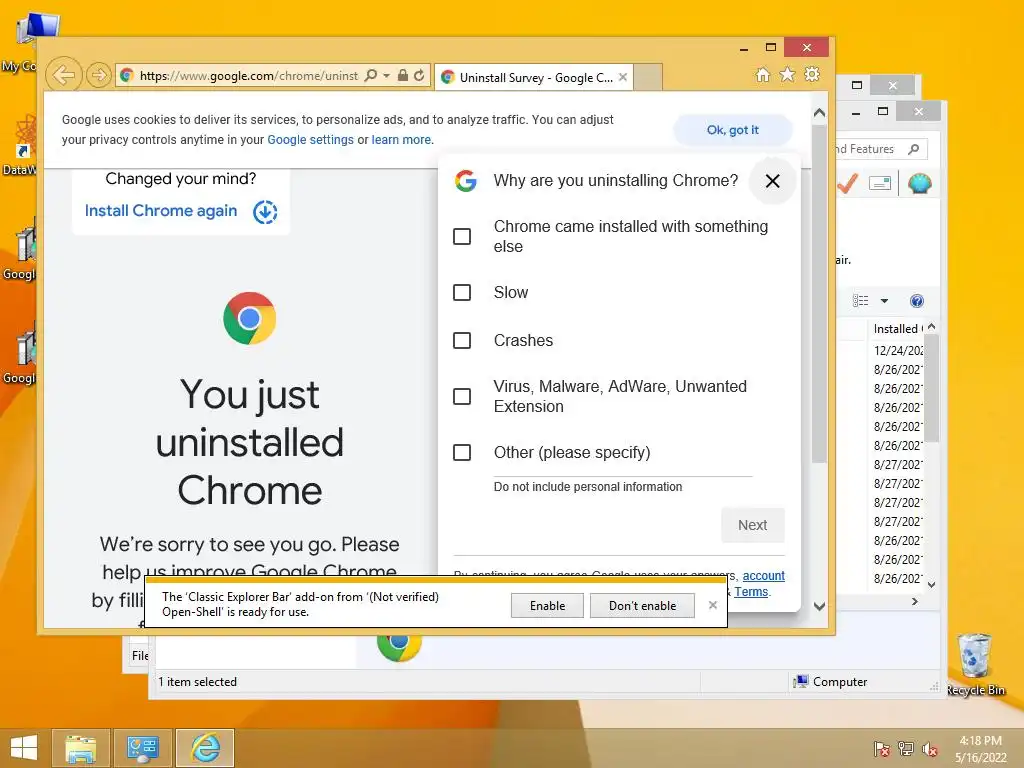Open the Tools gear icon
Viewport: 1024px width, 768px height.
[x=812, y=74]
